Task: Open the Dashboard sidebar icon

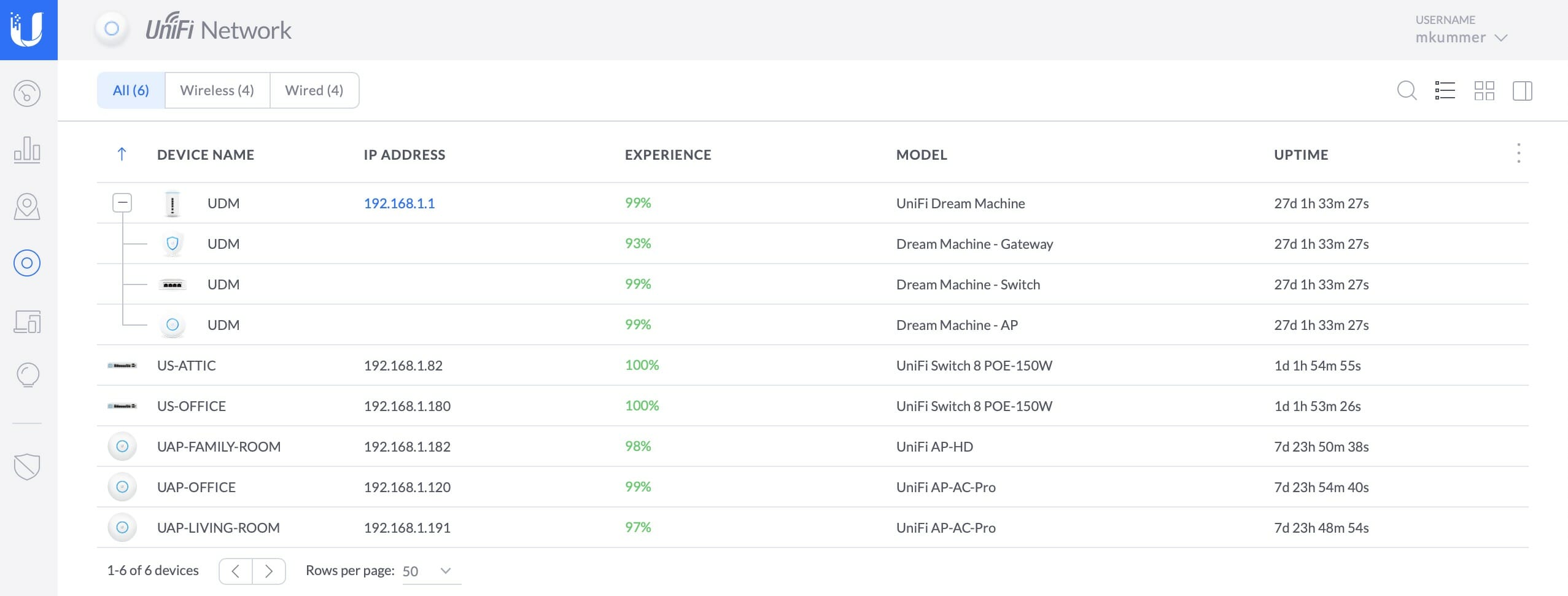Action: pos(27,93)
